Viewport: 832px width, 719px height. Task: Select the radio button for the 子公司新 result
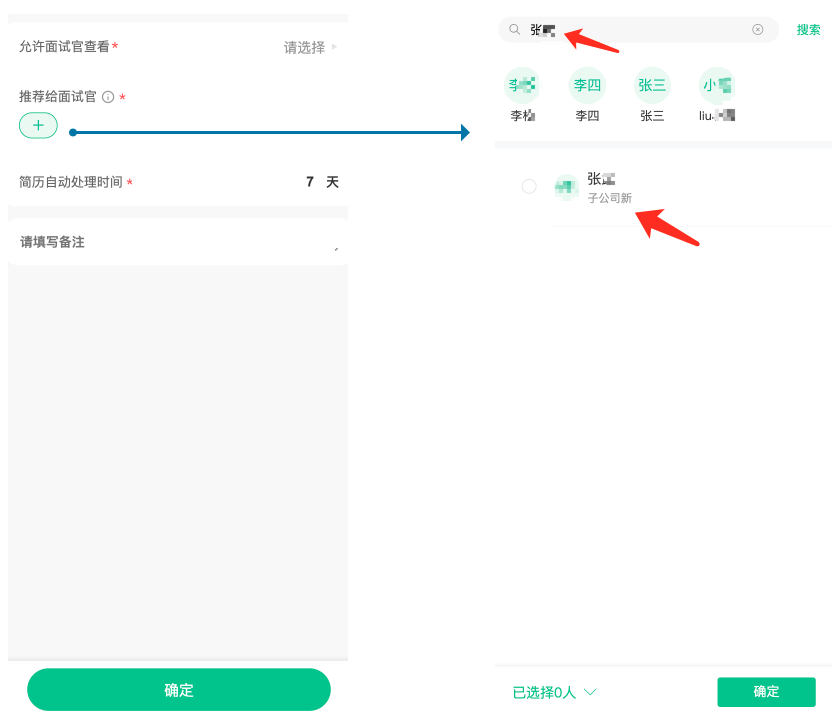pyautogui.click(x=529, y=186)
